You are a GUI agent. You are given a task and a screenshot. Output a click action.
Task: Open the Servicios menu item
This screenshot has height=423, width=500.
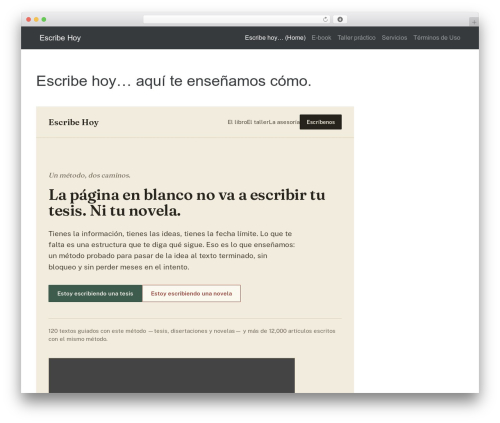[x=394, y=38]
